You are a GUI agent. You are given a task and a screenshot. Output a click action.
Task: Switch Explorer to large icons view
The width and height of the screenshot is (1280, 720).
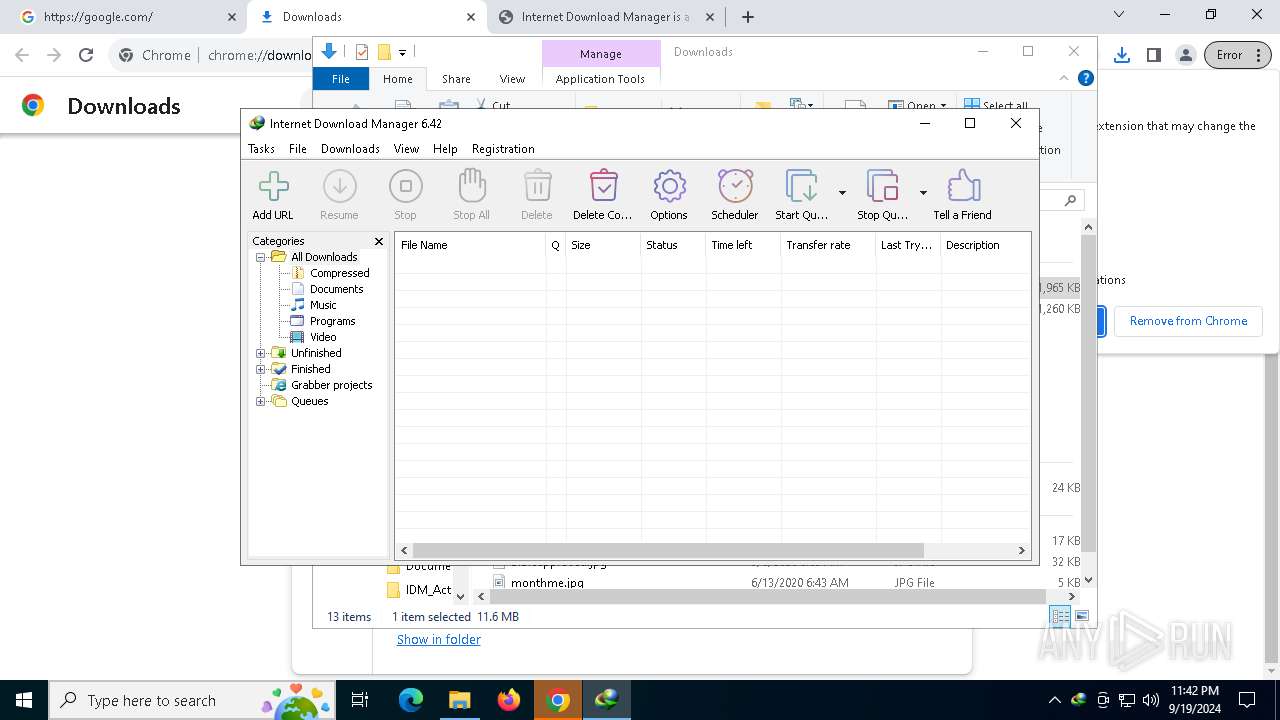click(x=1081, y=617)
